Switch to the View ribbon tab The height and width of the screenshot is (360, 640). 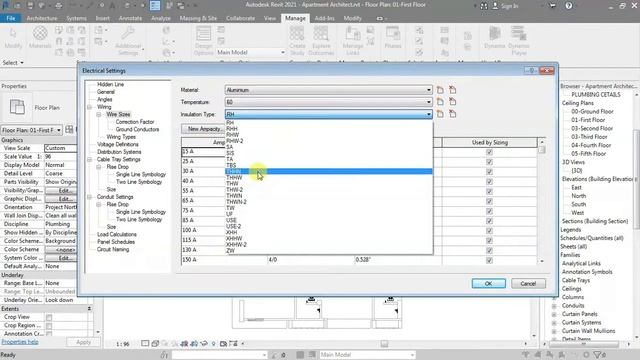coord(269,18)
